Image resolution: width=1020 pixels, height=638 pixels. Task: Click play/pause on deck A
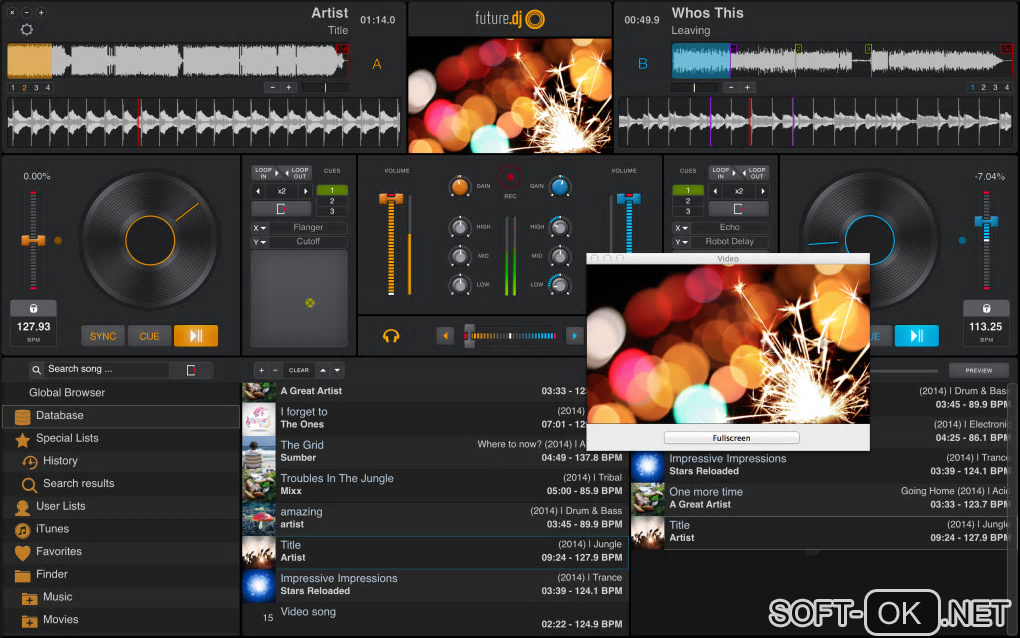point(195,336)
